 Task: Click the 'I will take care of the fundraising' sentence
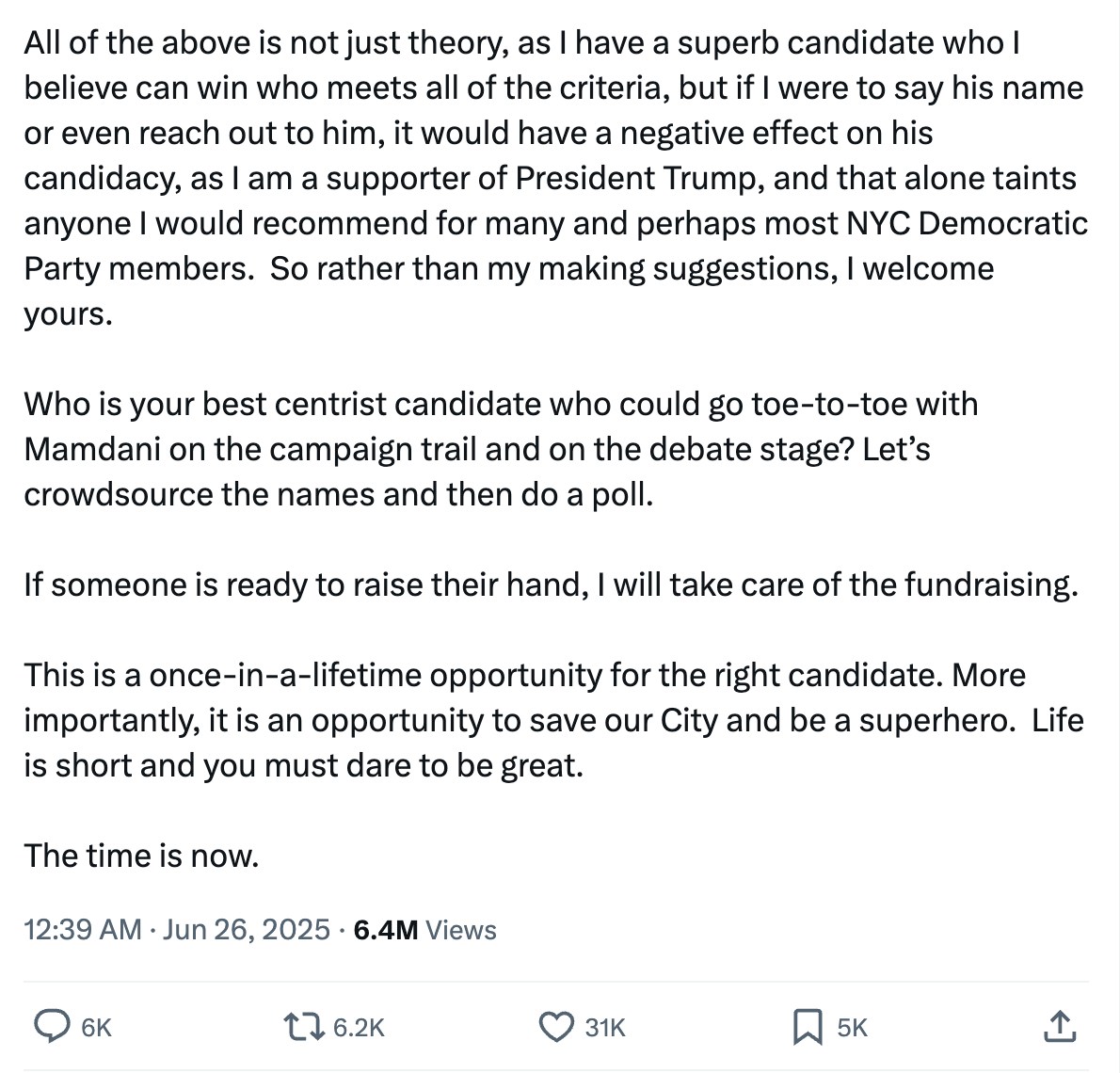[x=837, y=585]
